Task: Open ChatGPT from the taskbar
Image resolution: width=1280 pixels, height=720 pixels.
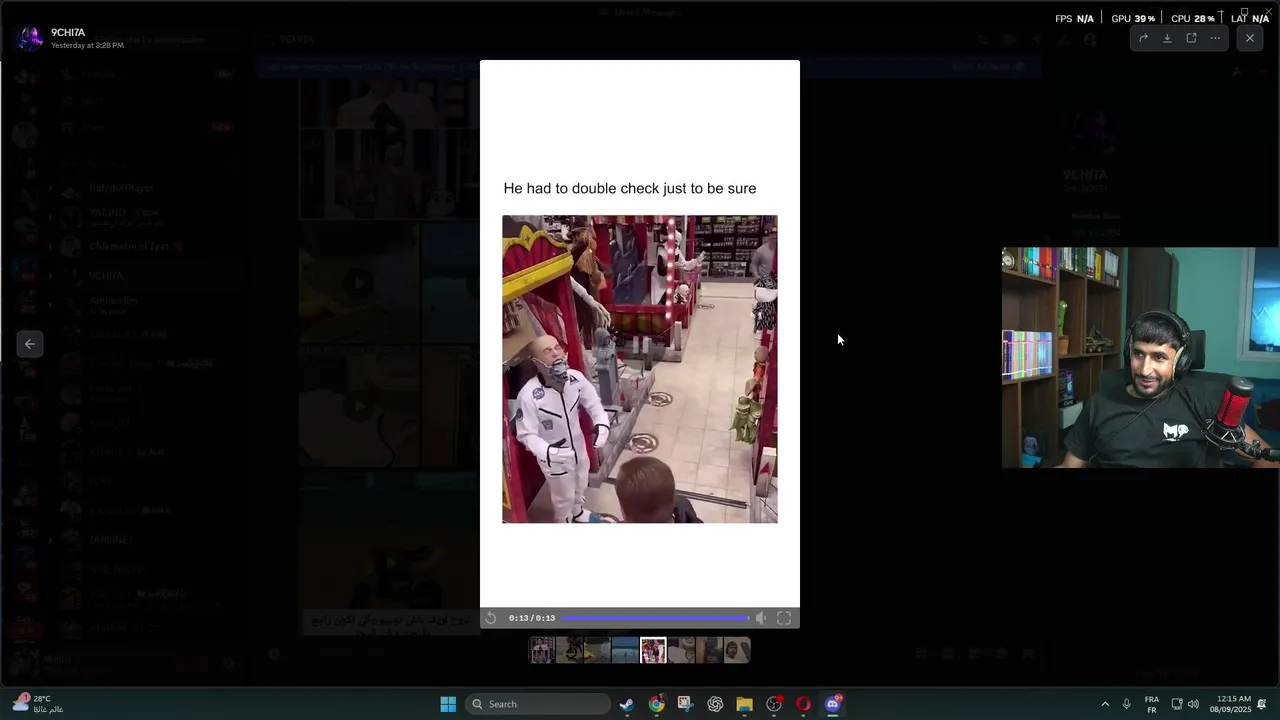Action: coord(715,704)
